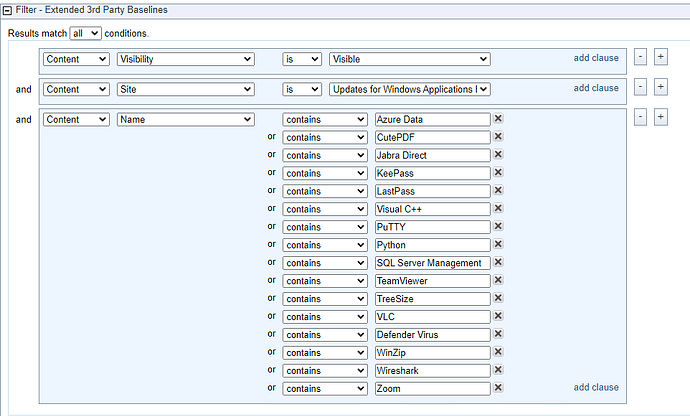The width and height of the screenshot is (690, 416).
Task: Remove the Defender Virus clause
Action: click(498, 334)
